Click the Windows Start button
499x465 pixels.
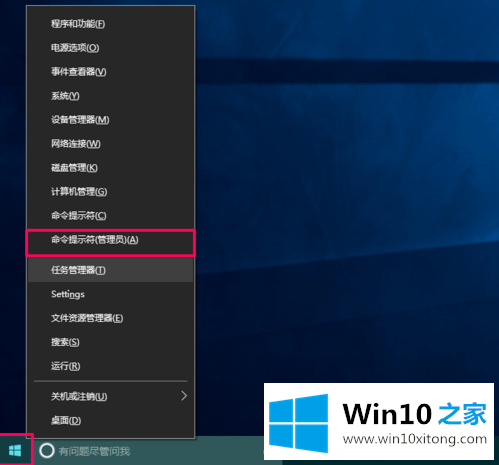point(15,451)
